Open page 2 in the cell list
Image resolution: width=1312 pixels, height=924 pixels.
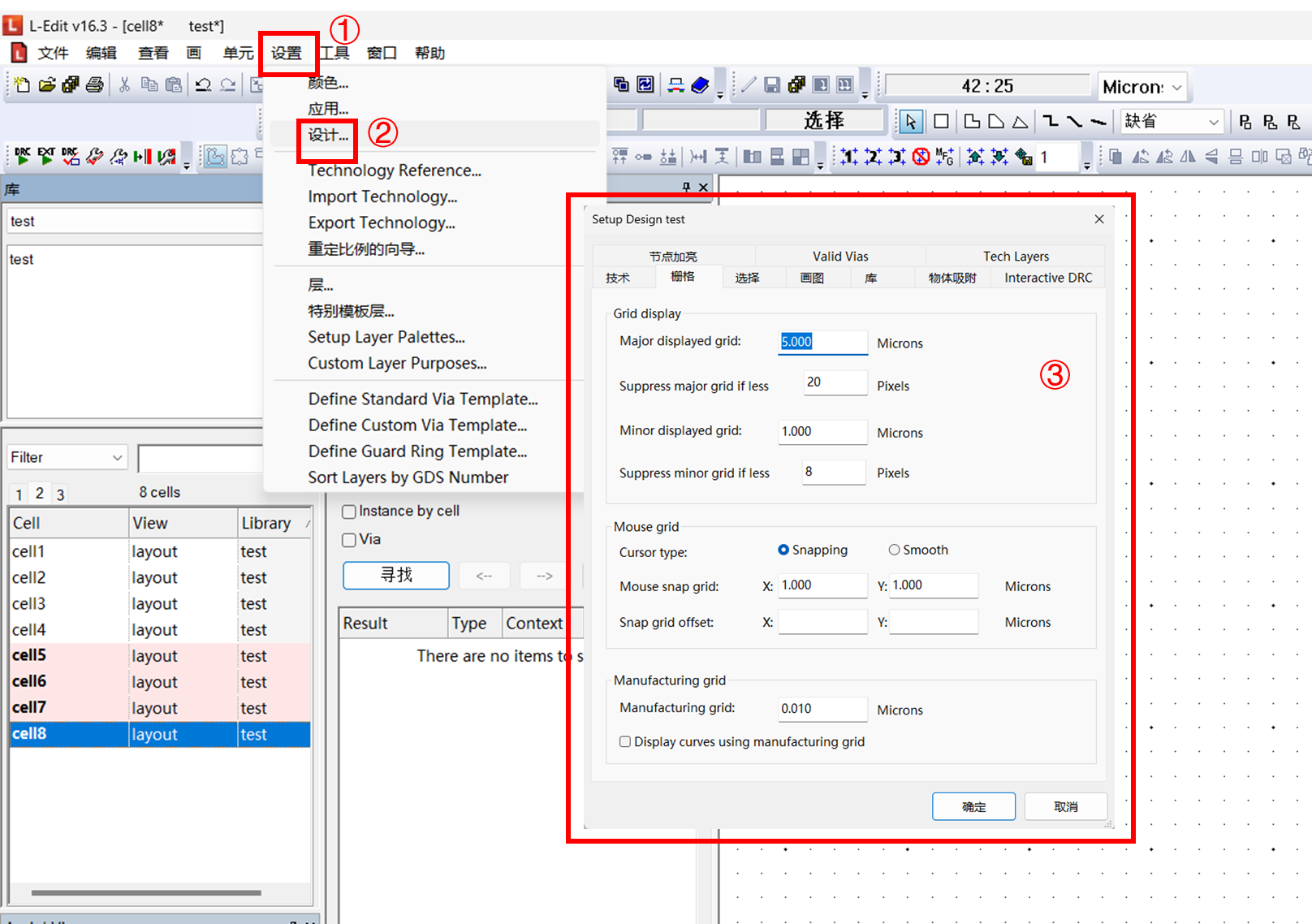tap(39, 493)
